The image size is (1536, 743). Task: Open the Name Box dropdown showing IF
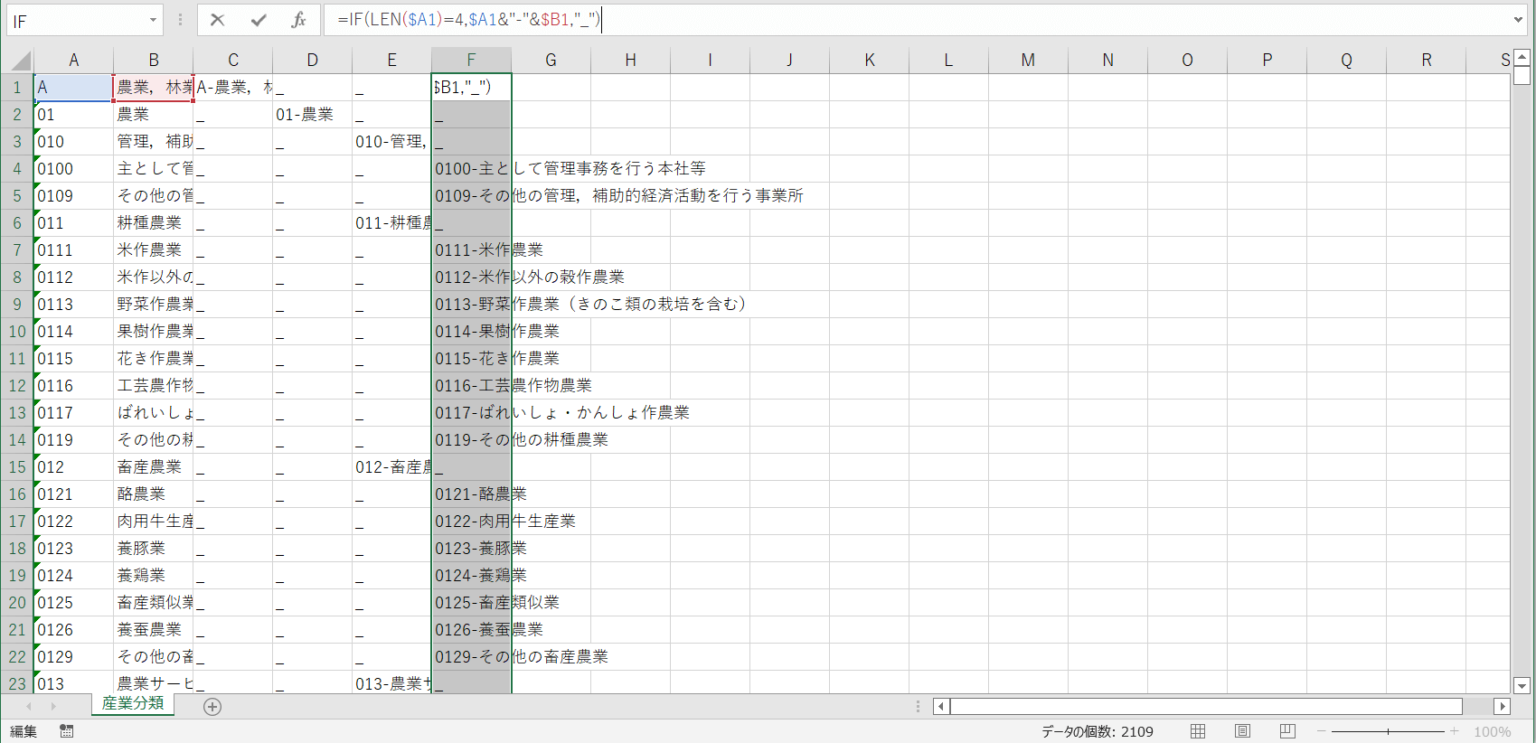point(153,20)
